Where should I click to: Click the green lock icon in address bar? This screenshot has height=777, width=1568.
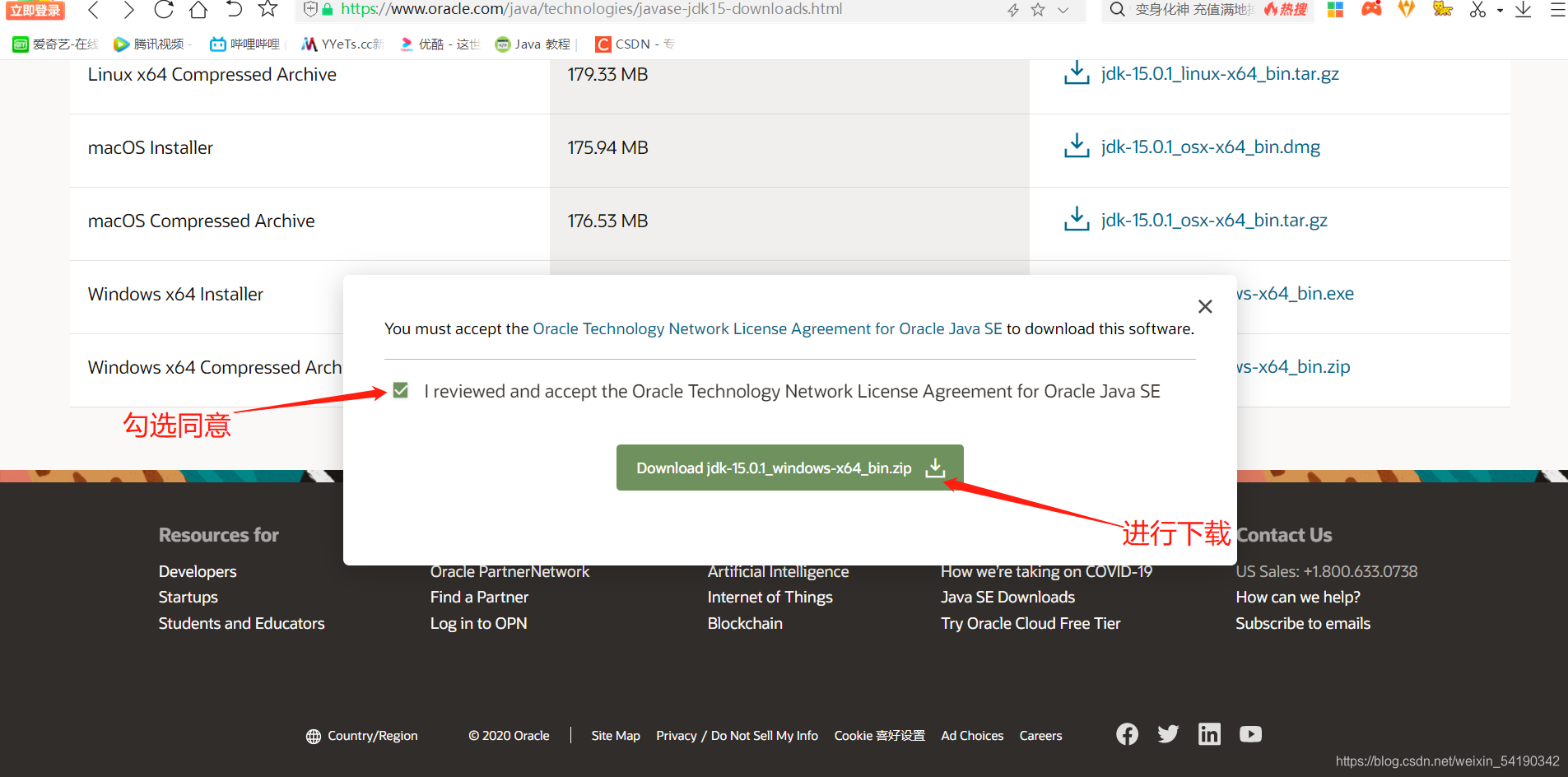(328, 10)
